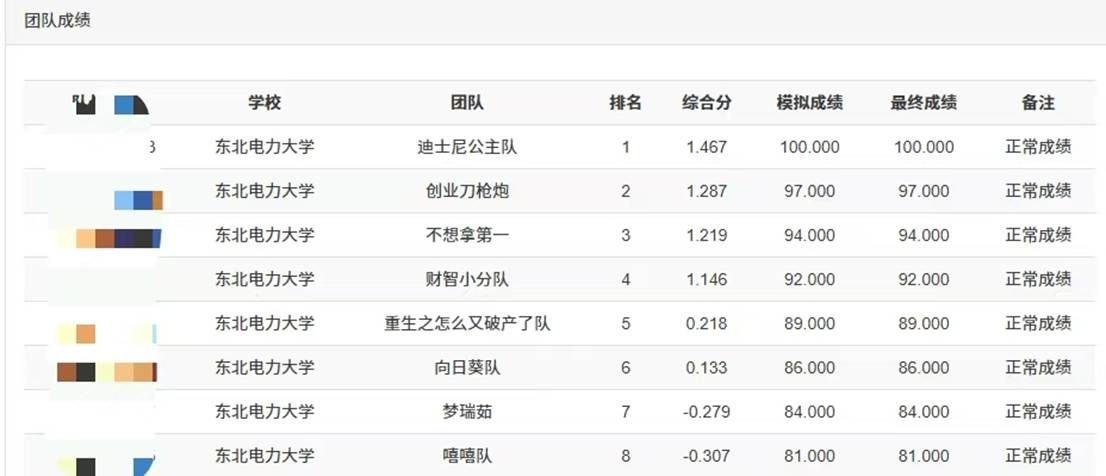Click the 综合分 column header

[707, 103]
